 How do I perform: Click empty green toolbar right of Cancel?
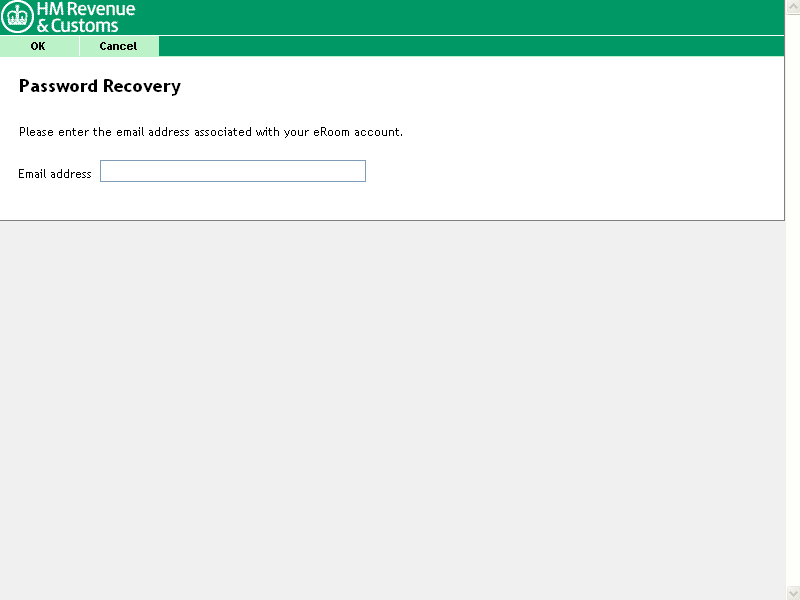pos(470,46)
